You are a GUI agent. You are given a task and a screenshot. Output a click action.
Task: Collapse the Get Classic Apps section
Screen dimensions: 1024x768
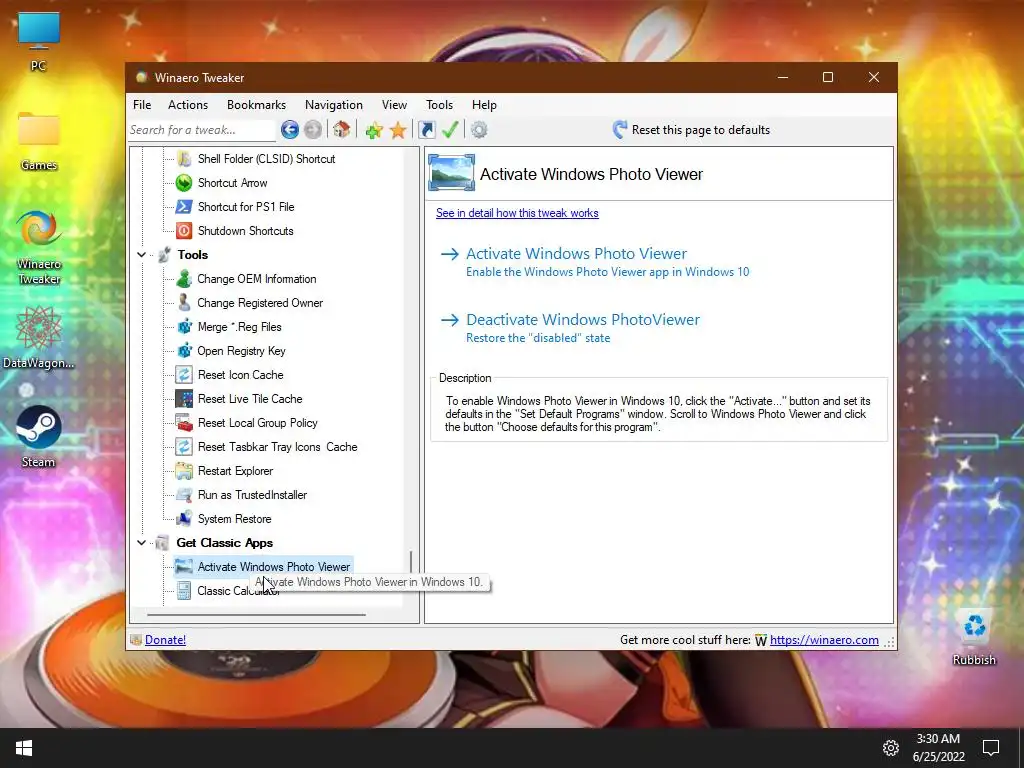(142, 543)
